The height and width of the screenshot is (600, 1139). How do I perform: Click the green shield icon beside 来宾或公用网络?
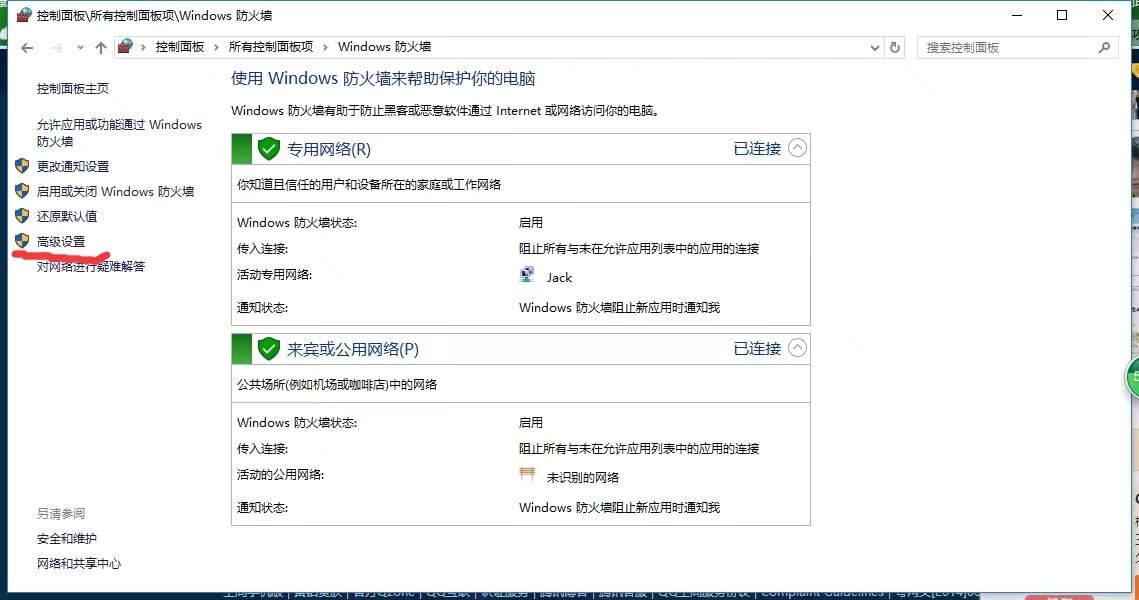point(269,349)
